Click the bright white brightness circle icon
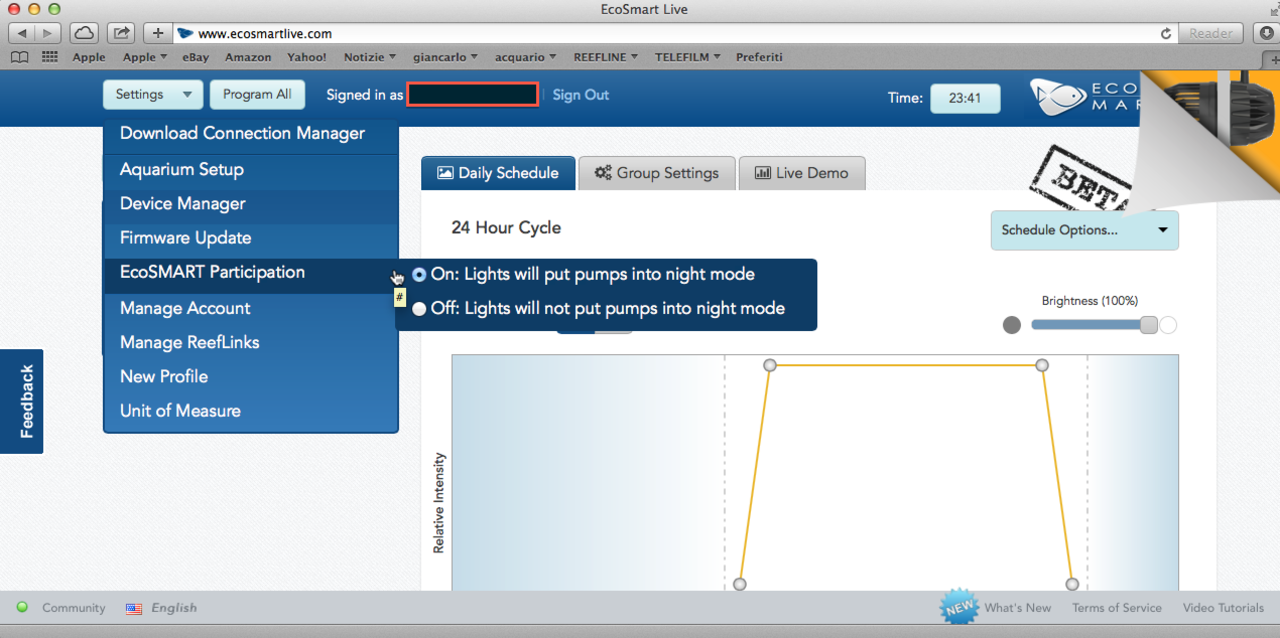The height and width of the screenshot is (638, 1280). click(1168, 325)
